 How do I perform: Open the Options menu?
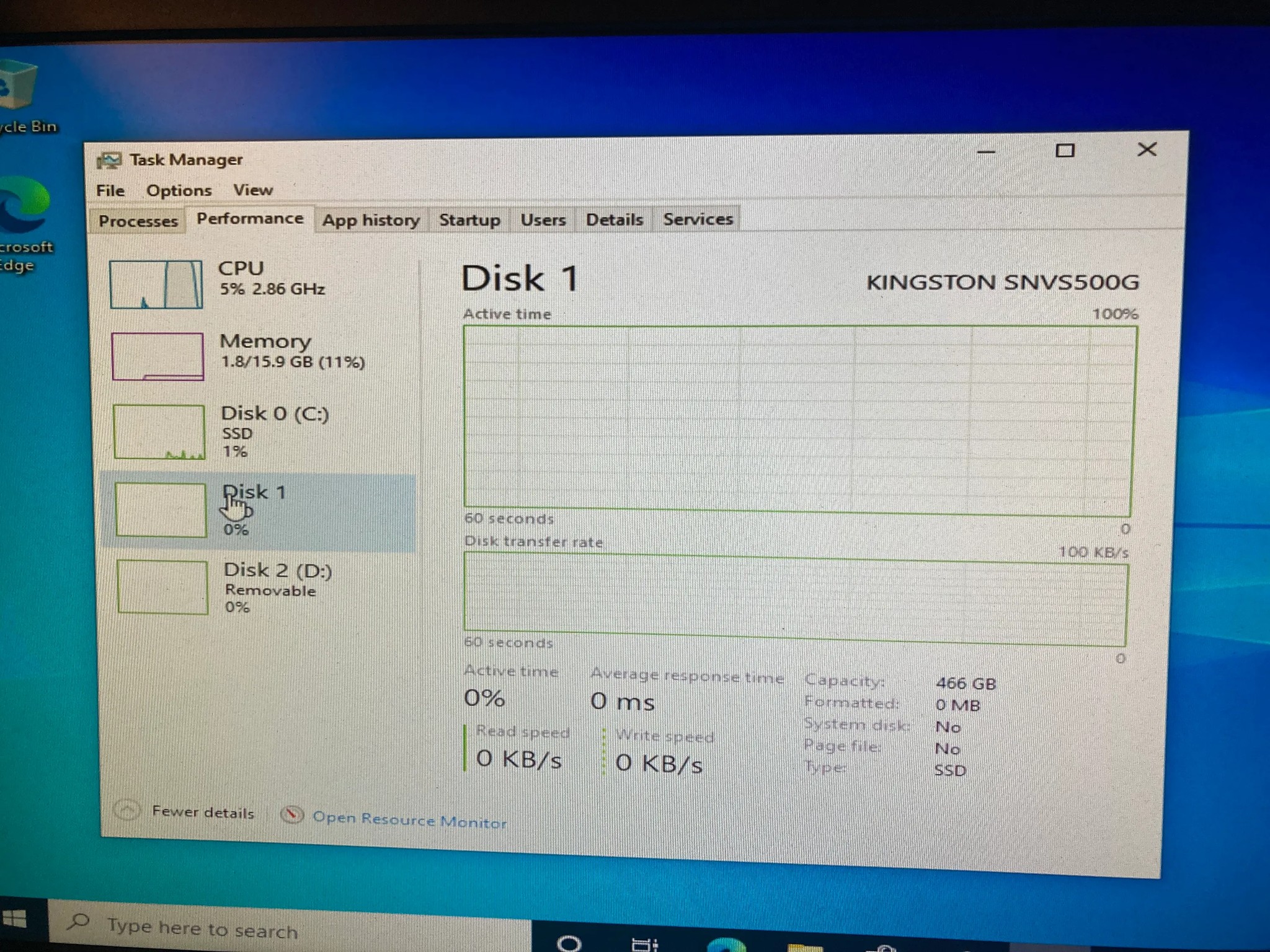pos(179,190)
